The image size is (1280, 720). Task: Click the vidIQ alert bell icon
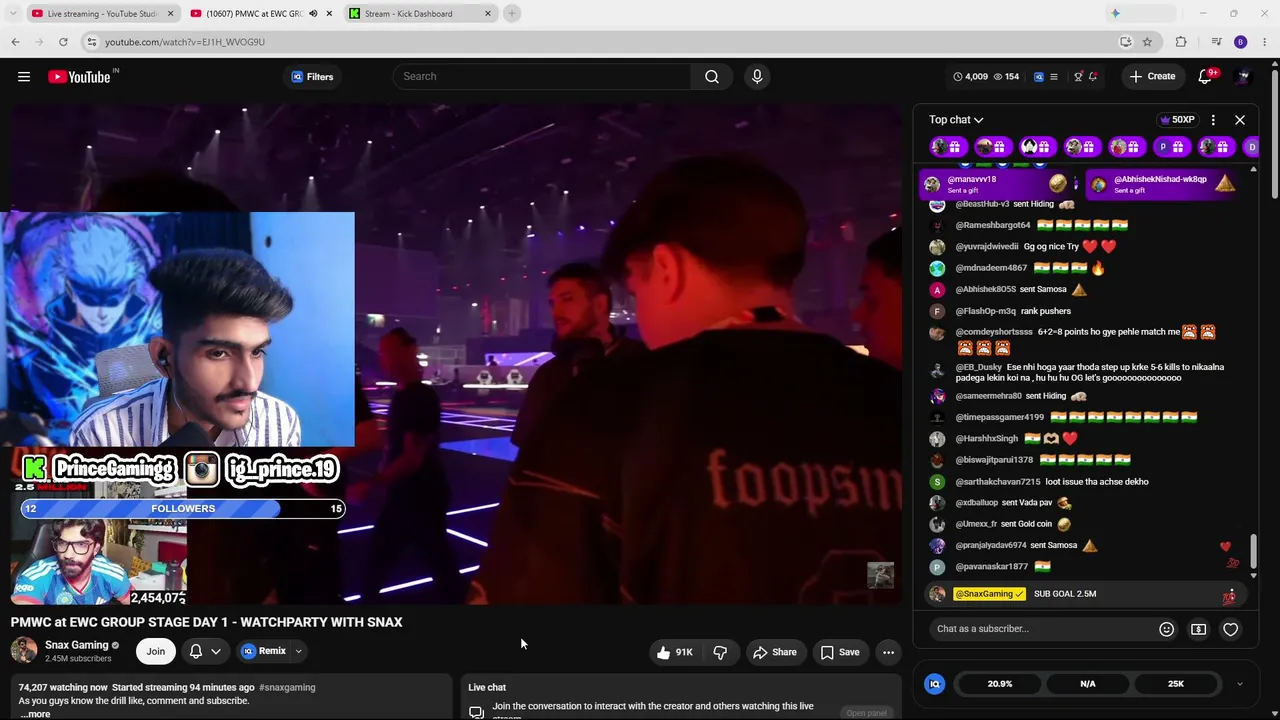click(1093, 77)
